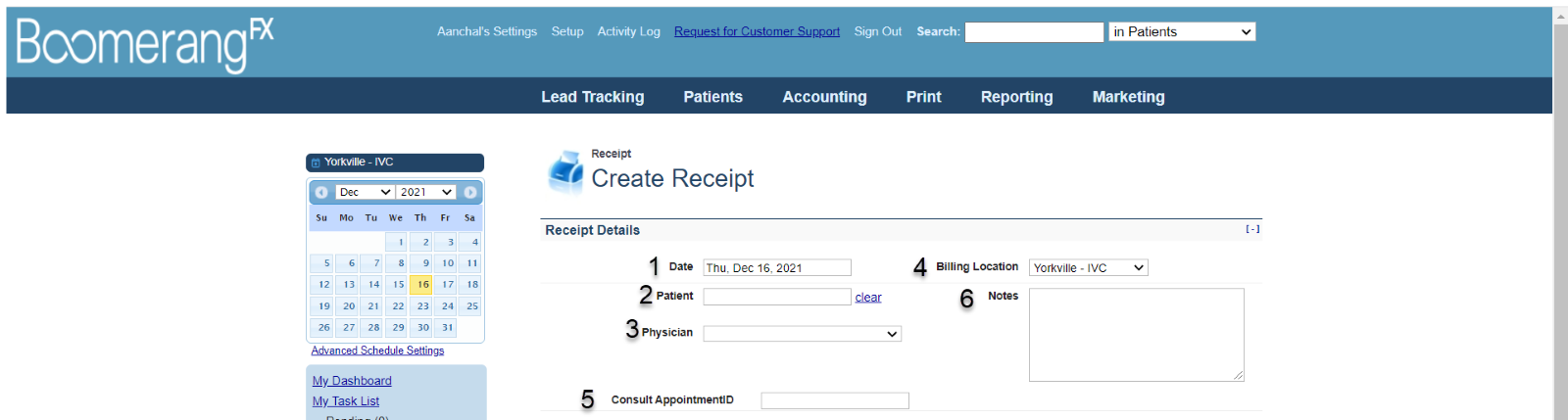
Task: Open the calendar month dropdown
Action: tap(365, 192)
